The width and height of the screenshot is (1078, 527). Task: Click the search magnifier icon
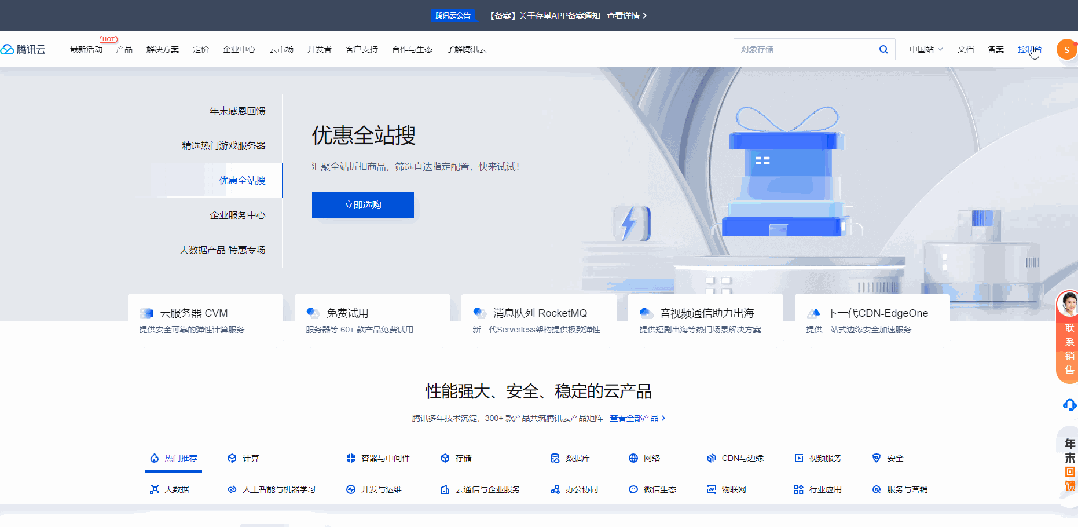tap(883, 49)
